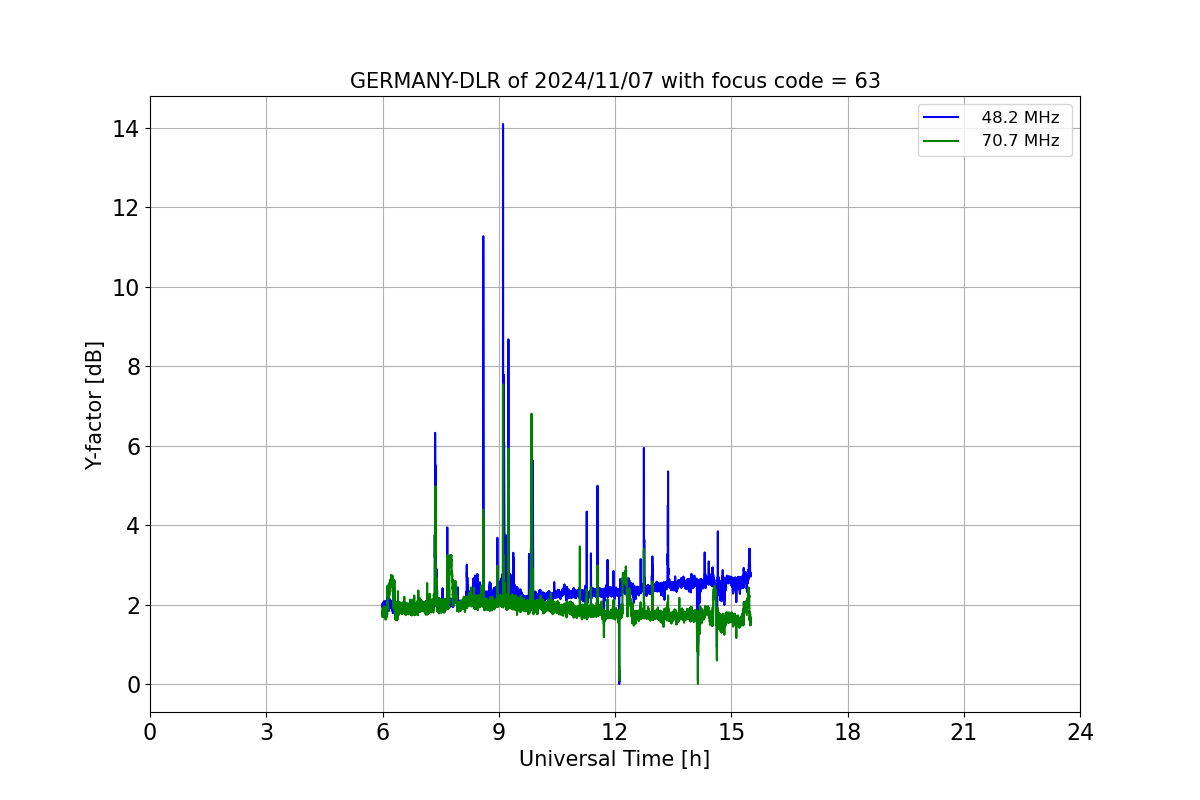
Task: Click y-axis tick label 8
Action: pyautogui.click(x=132, y=367)
